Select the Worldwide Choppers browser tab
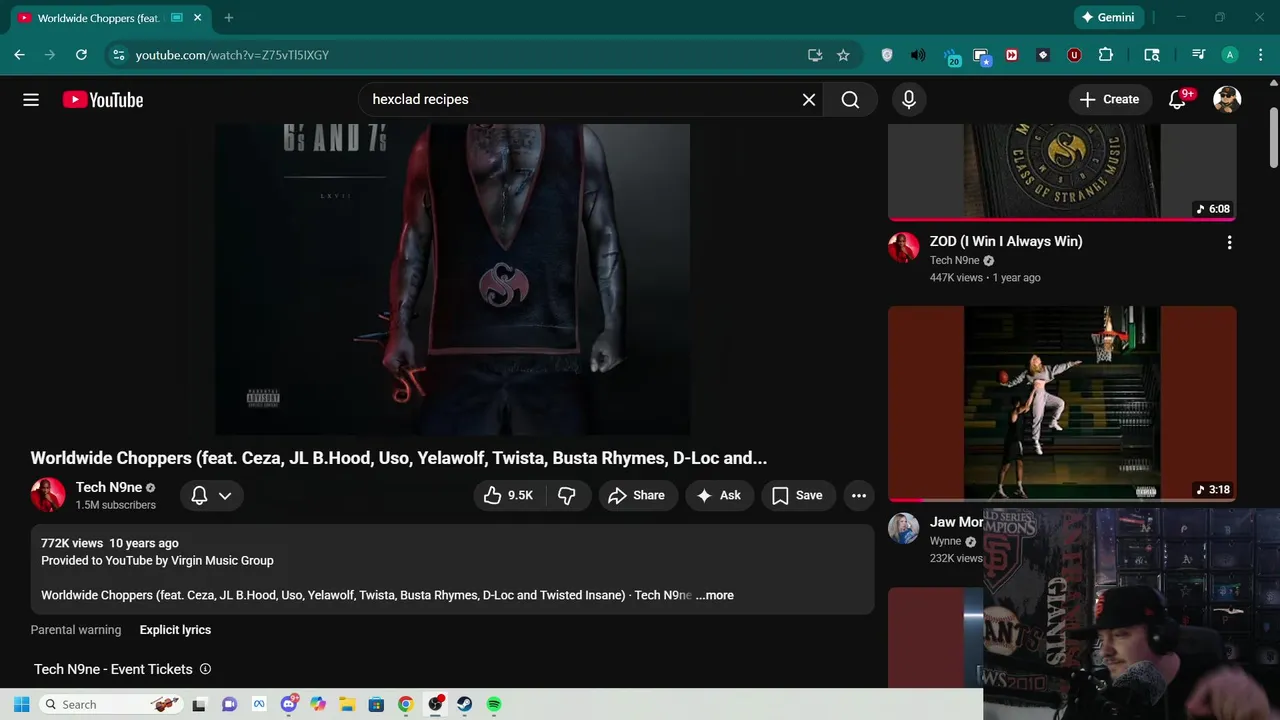1280x720 pixels. pos(100,18)
